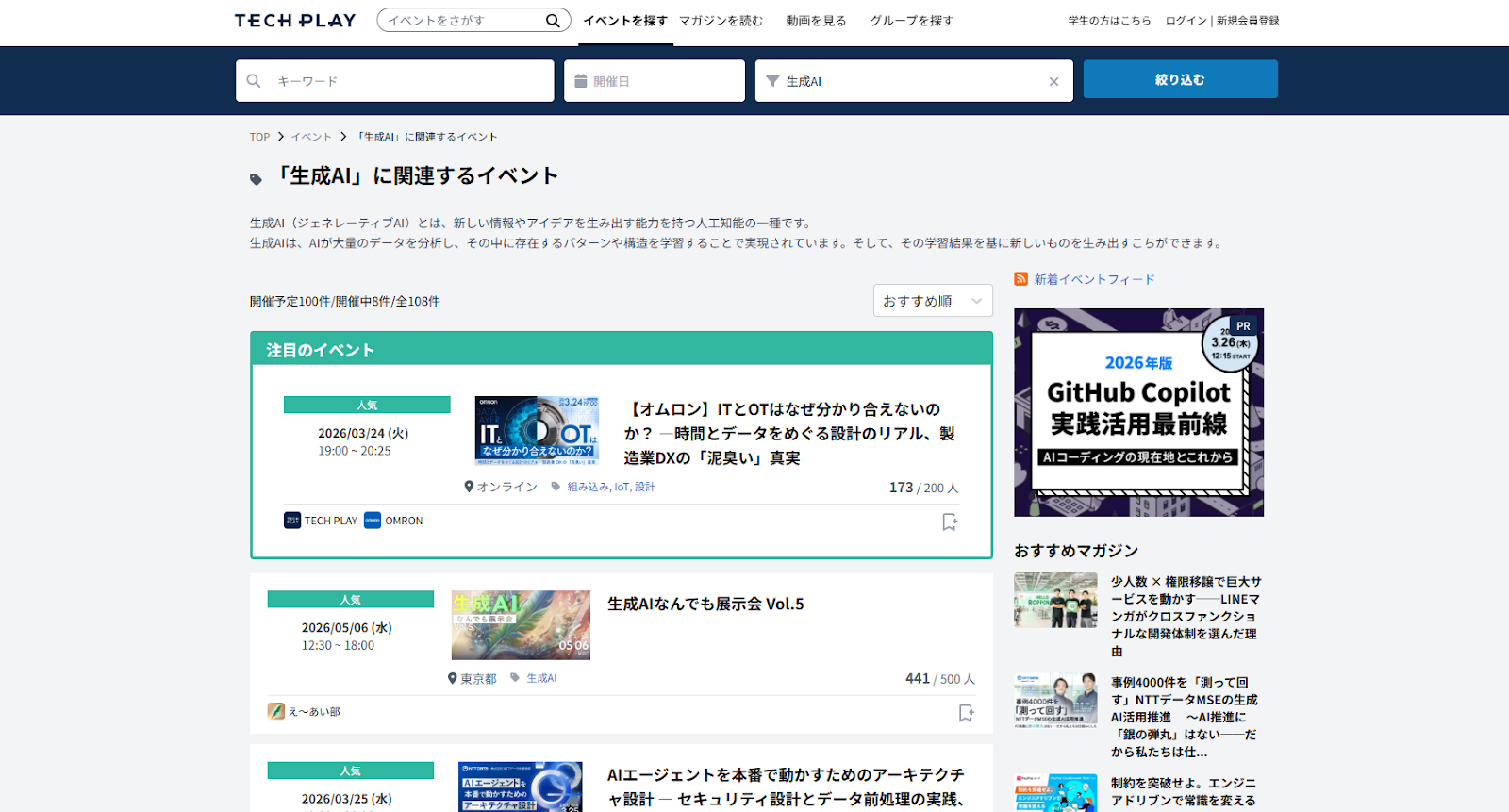Image resolution: width=1509 pixels, height=812 pixels.
Task: Click the イベント breadcrumb link
Action: pyautogui.click(x=311, y=137)
